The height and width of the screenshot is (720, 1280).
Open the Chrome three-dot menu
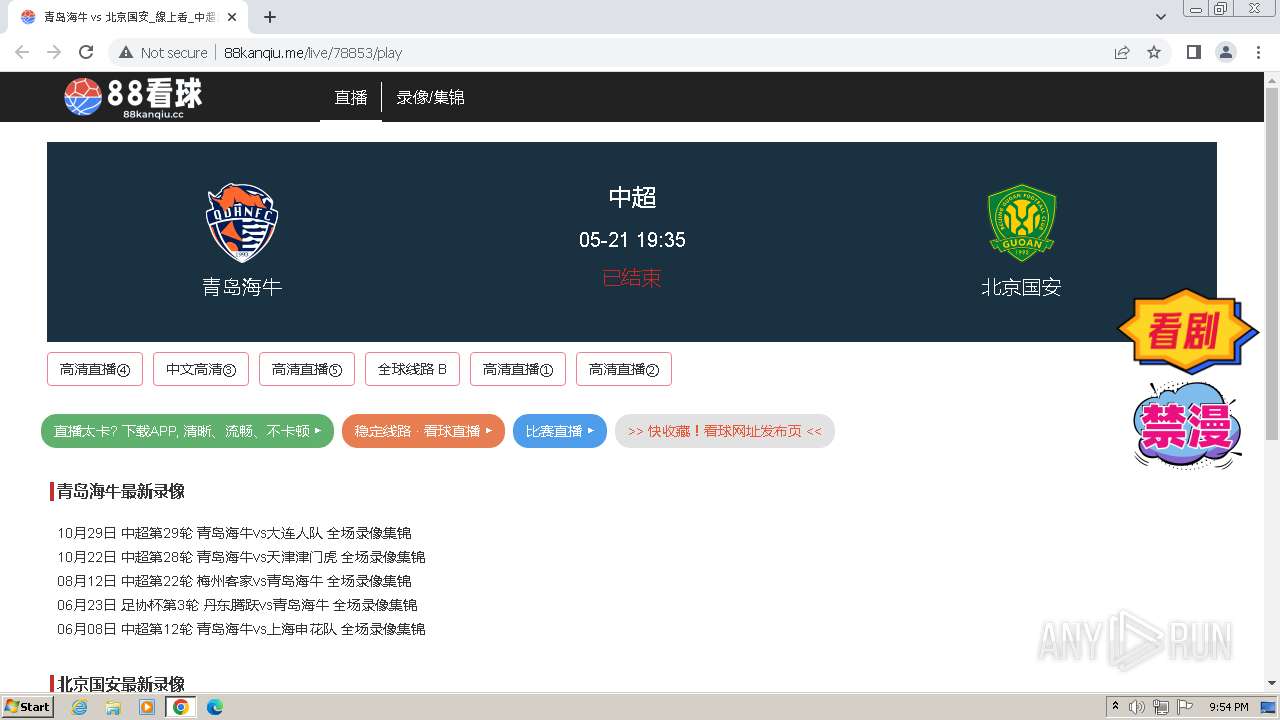1258,52
